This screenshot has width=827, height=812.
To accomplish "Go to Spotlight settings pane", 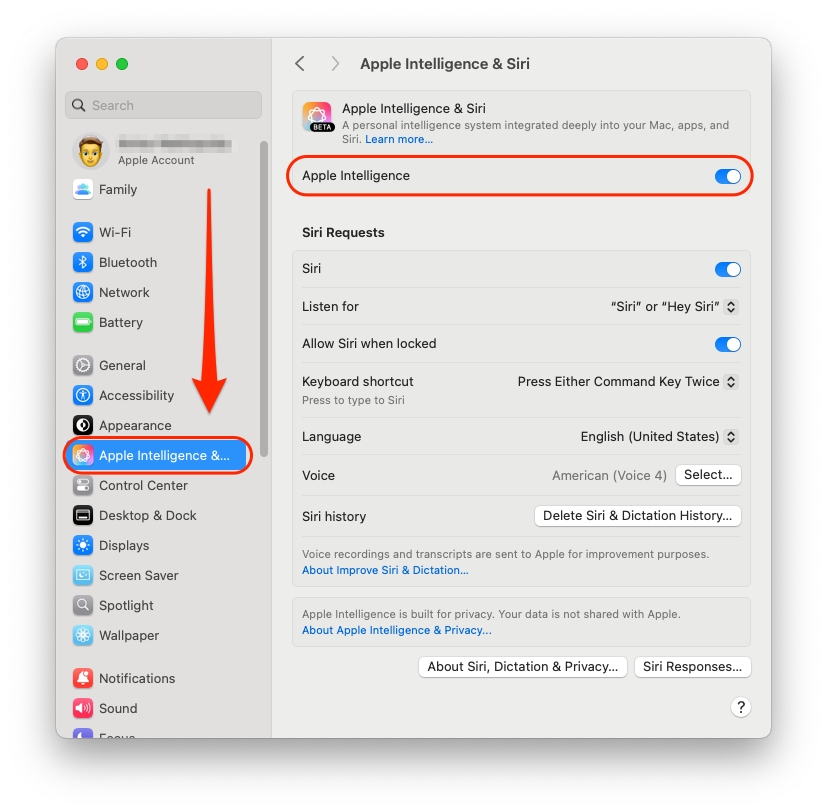I will (x=126, y=606).
